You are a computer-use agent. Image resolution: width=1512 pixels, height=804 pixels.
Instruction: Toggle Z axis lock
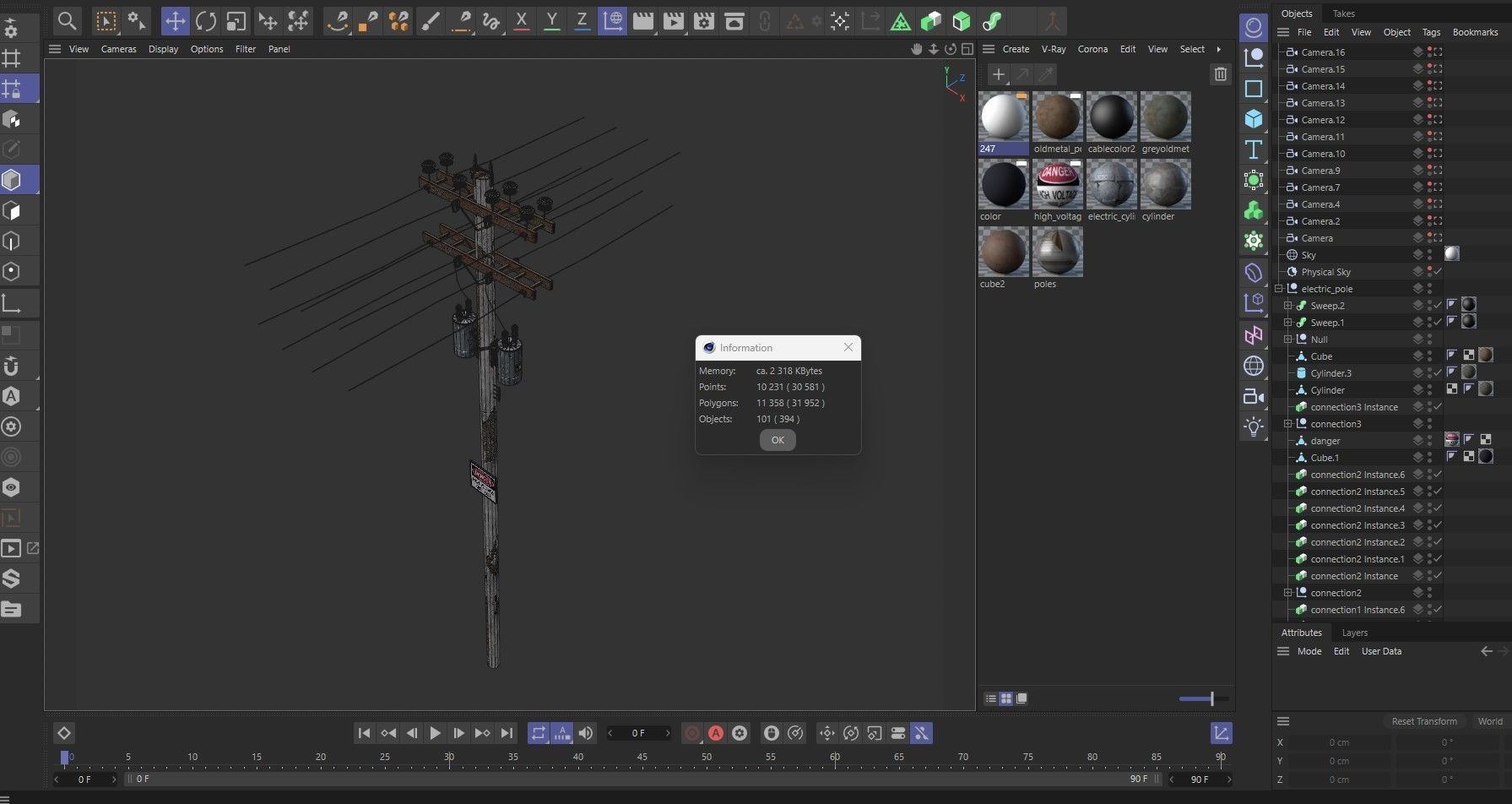pos(582,21)
